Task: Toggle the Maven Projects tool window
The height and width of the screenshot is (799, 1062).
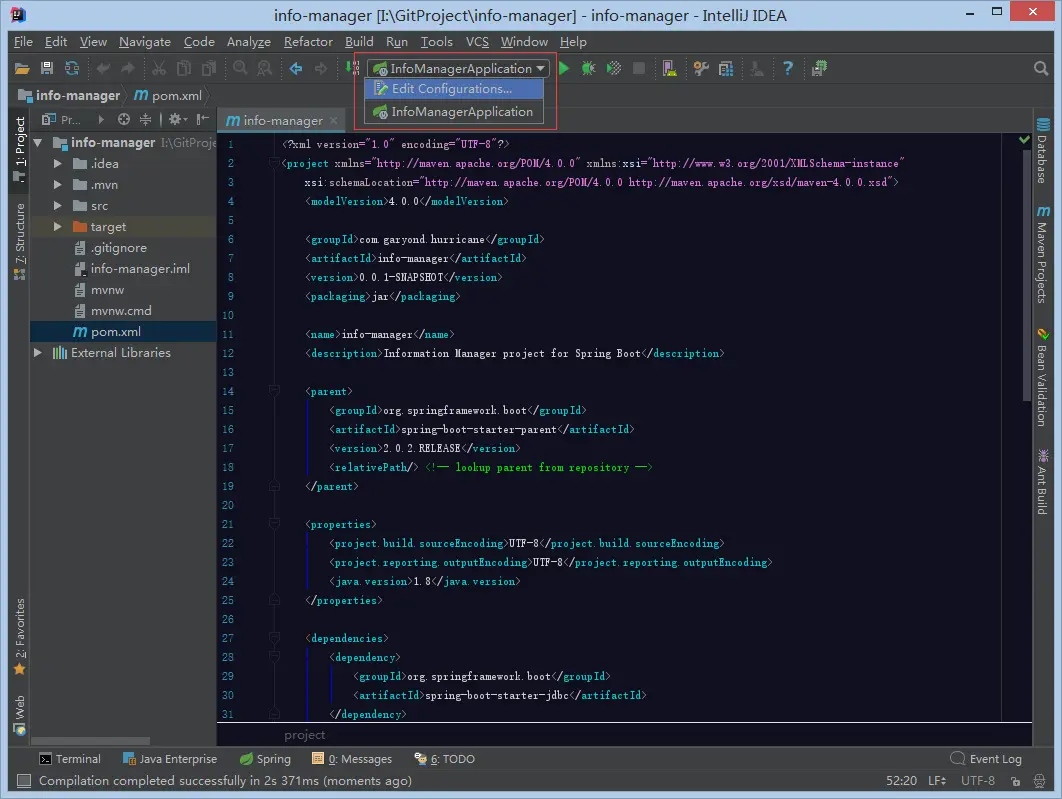Action: click(x=1042, y=255)
